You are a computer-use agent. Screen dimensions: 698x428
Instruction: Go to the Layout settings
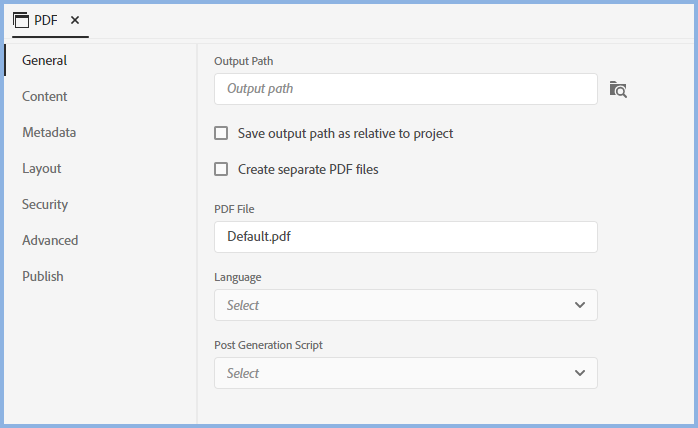42,168
